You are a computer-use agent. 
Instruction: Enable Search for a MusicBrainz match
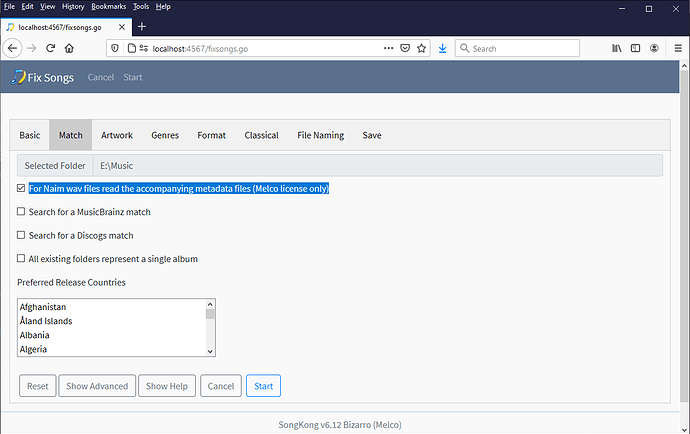coord(21,211)
